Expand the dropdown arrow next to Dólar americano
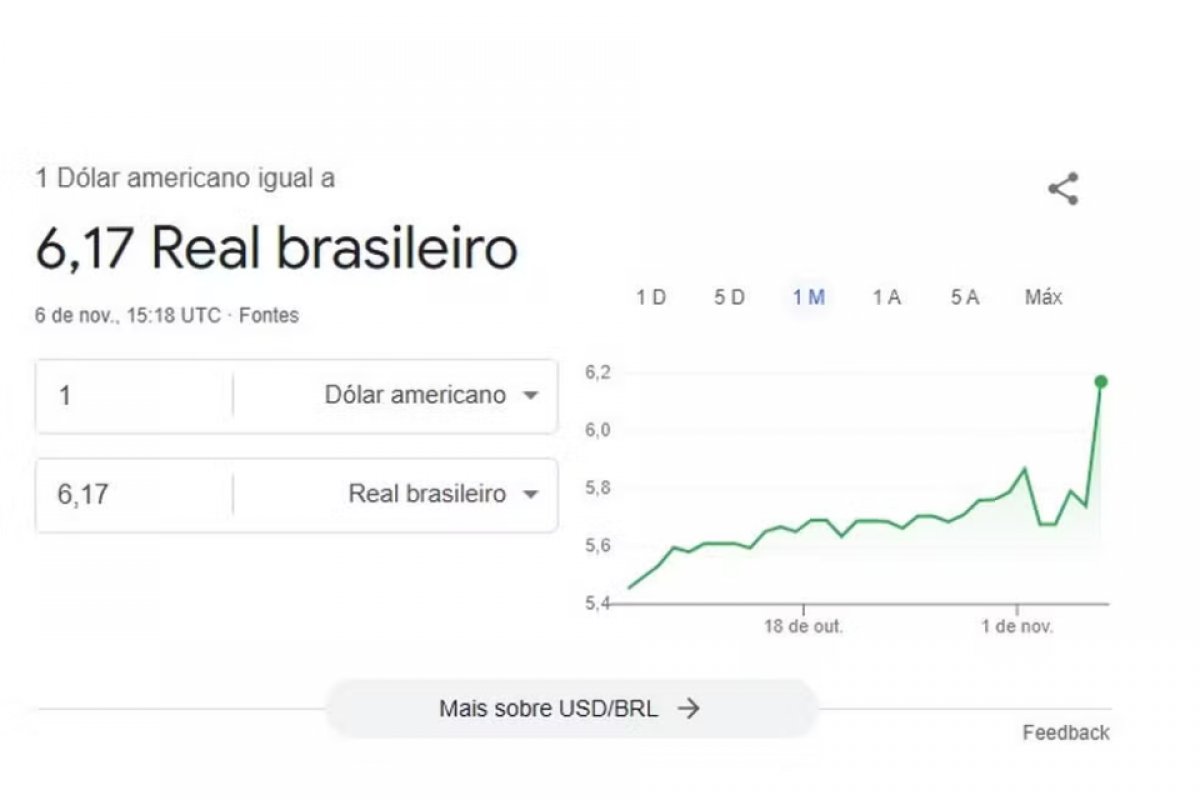Screen dimensions: 1200x800 tap(533, 395)
